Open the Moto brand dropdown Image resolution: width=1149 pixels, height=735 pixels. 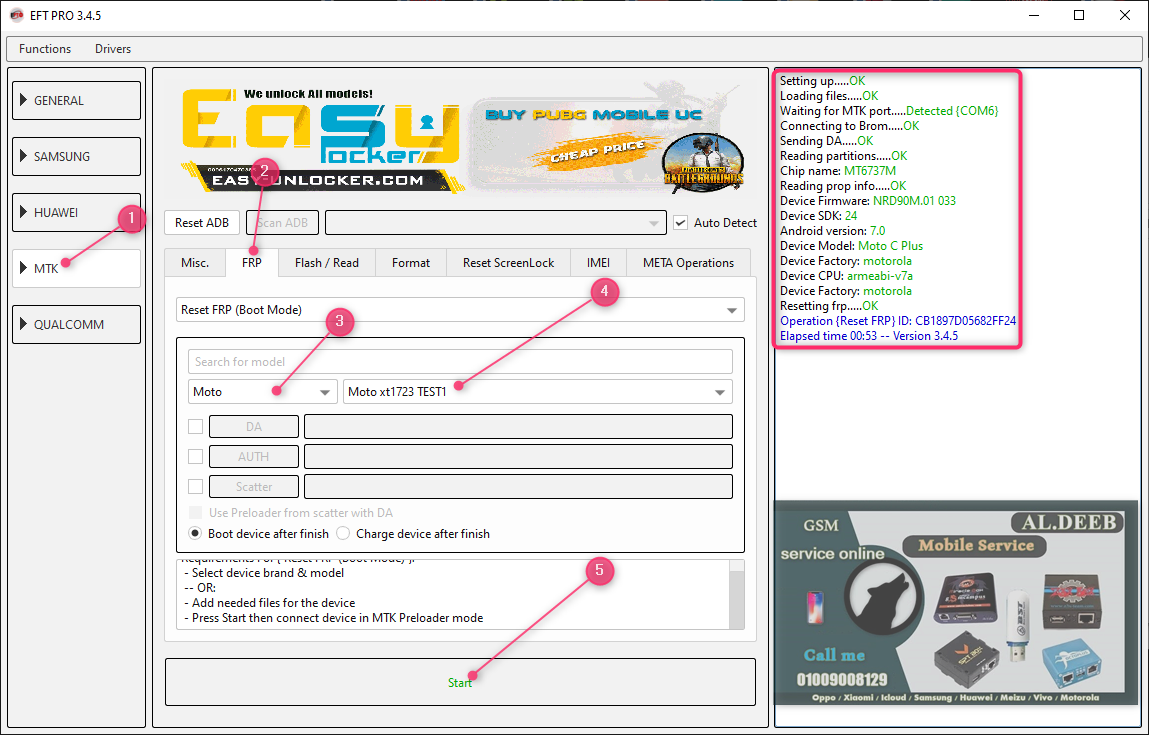262,392
